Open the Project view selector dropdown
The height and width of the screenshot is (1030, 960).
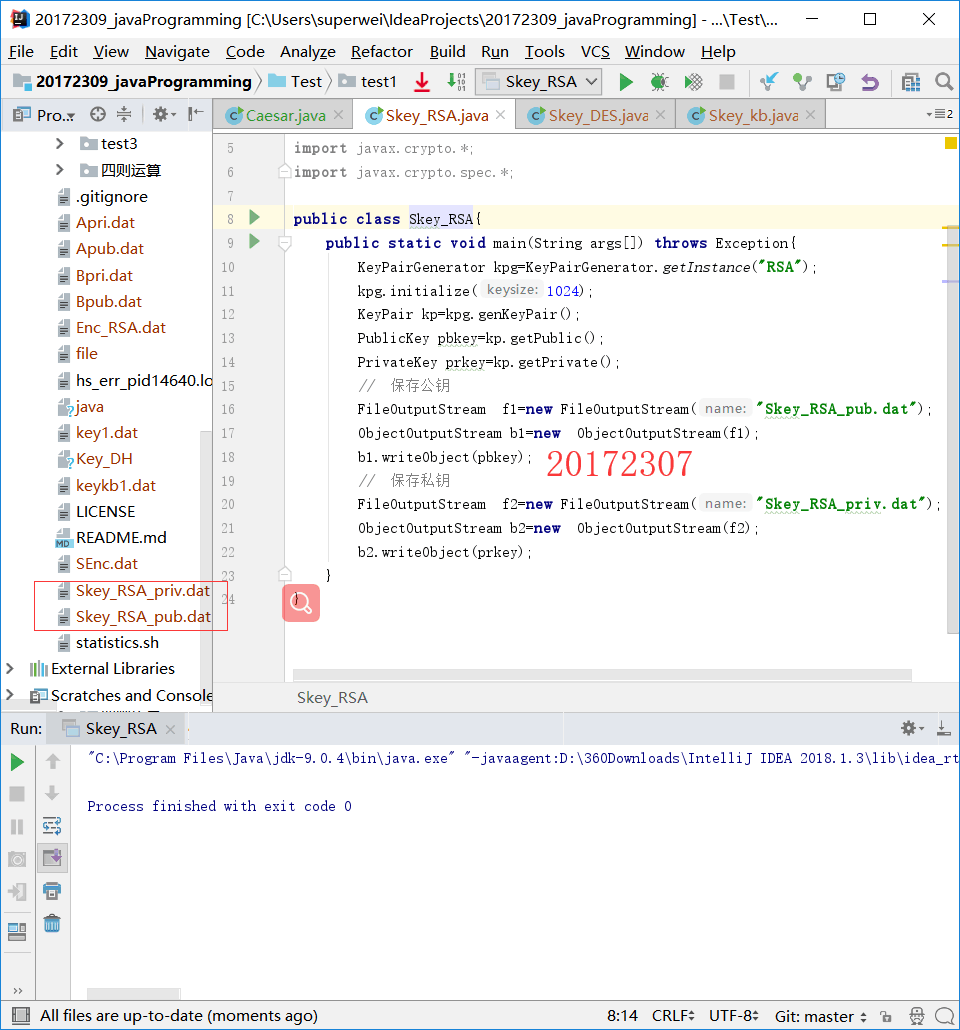[44, 116]
